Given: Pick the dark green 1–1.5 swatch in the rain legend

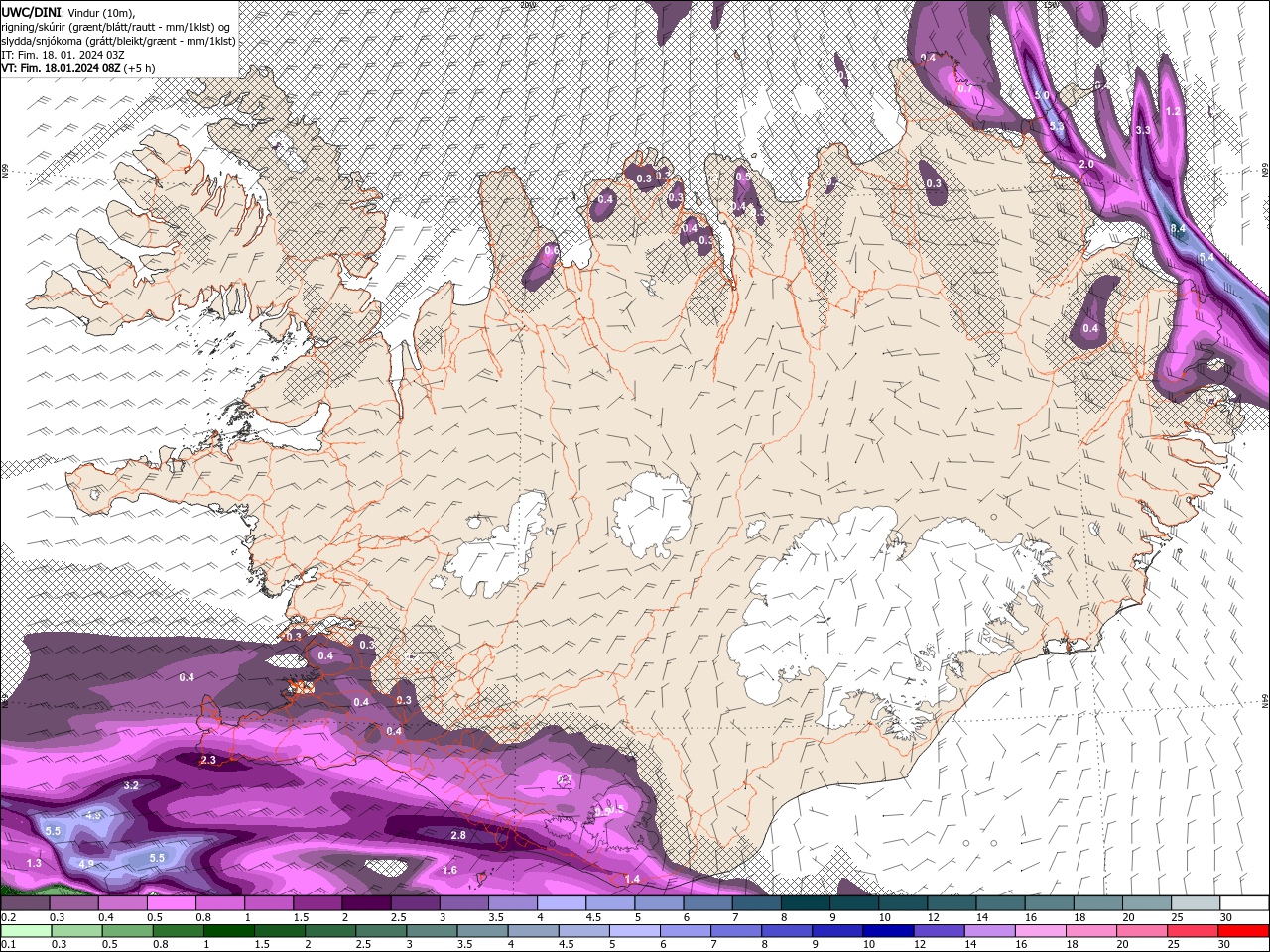Looking at the screenshot, I should point(228,931).
